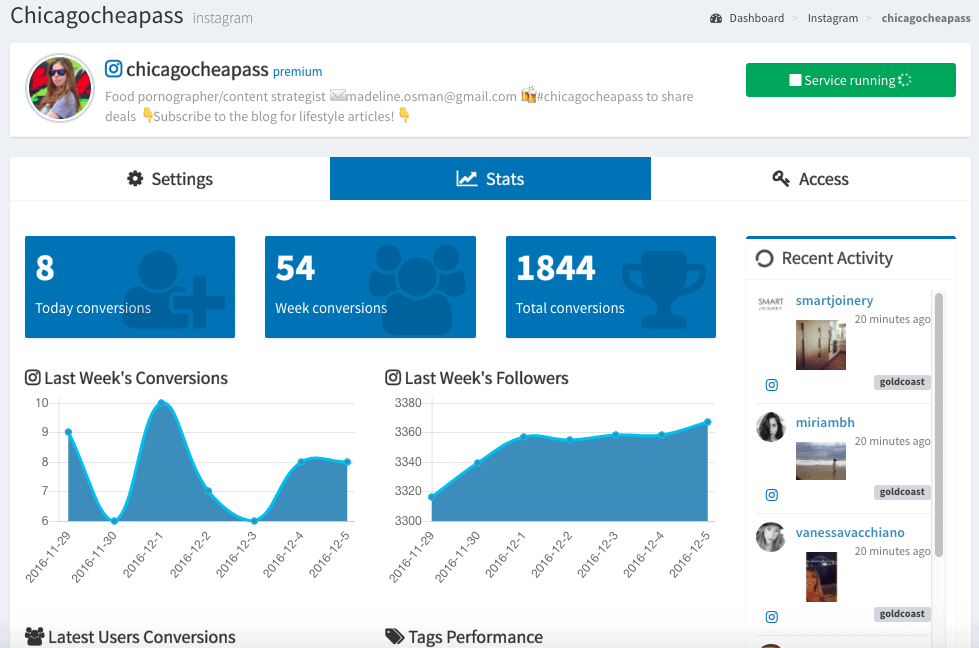Click the trophy icon in Total conversions
Image resolution: width=979 pixels, height=648 pixels.
coord(664,290)
